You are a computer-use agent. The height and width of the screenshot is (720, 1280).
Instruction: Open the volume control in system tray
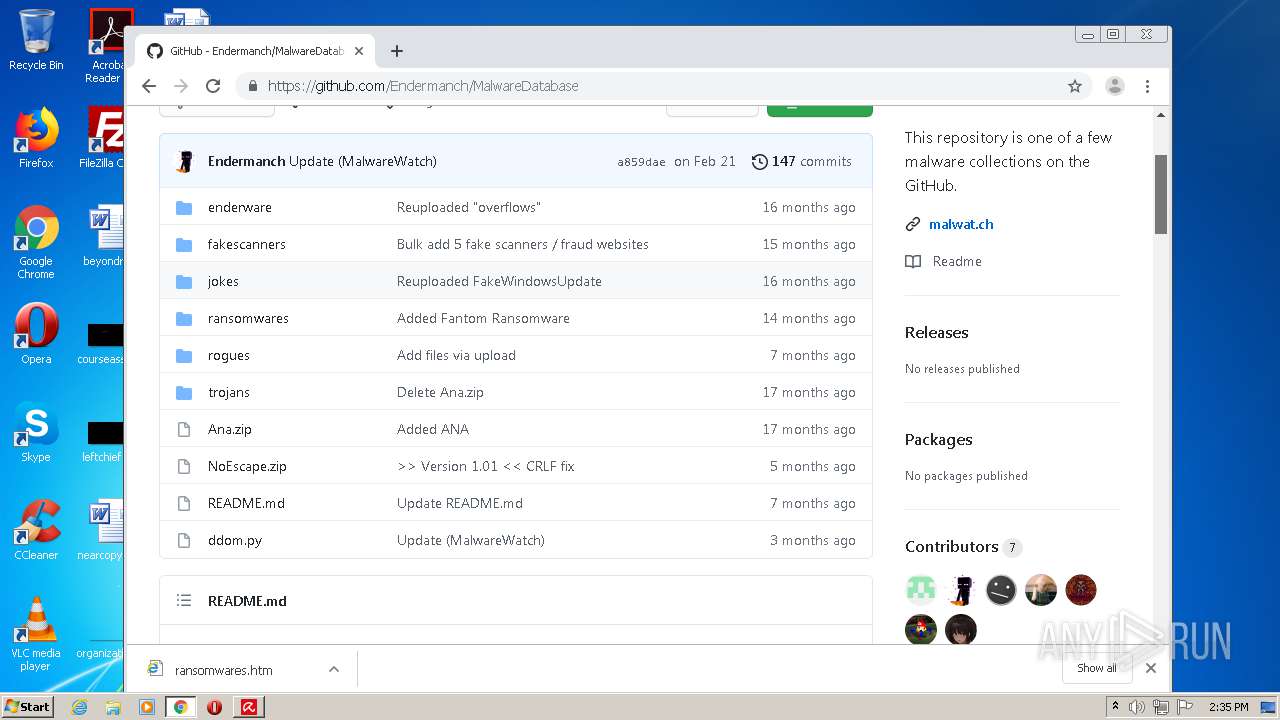pos(1137,707)
